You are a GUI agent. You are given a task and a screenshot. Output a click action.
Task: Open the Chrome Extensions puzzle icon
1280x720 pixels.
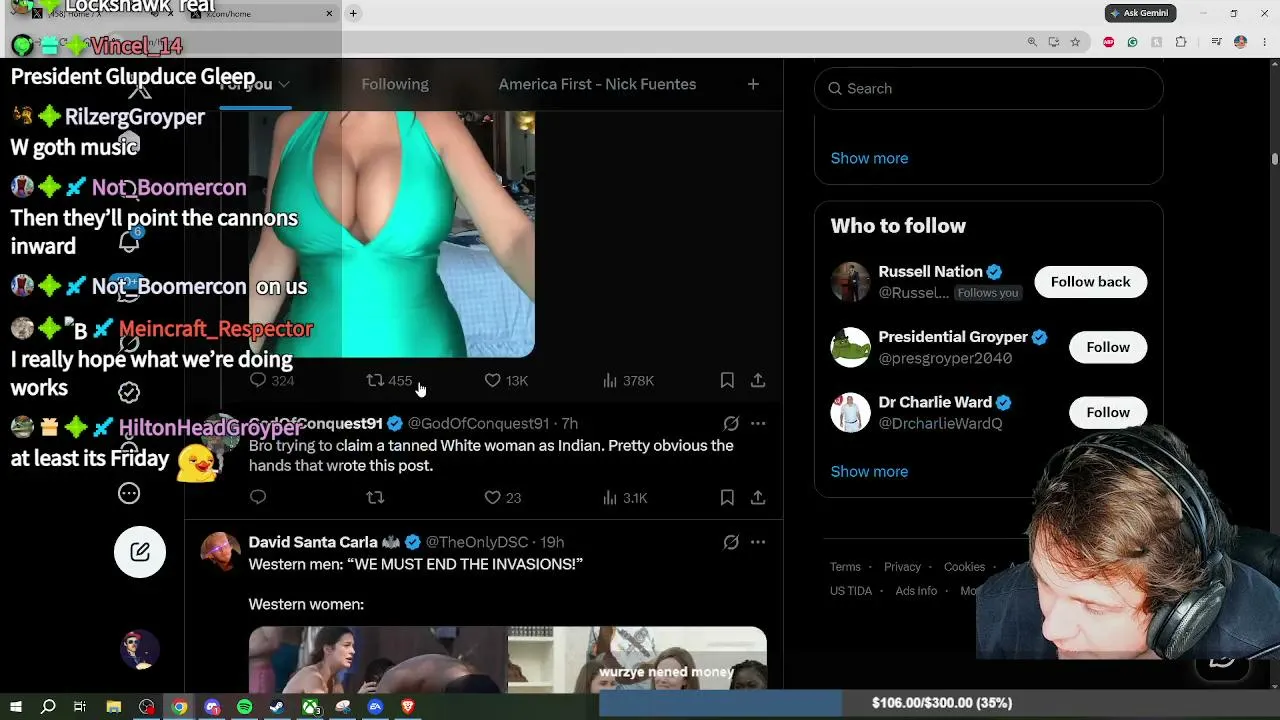click(1181, 42)
